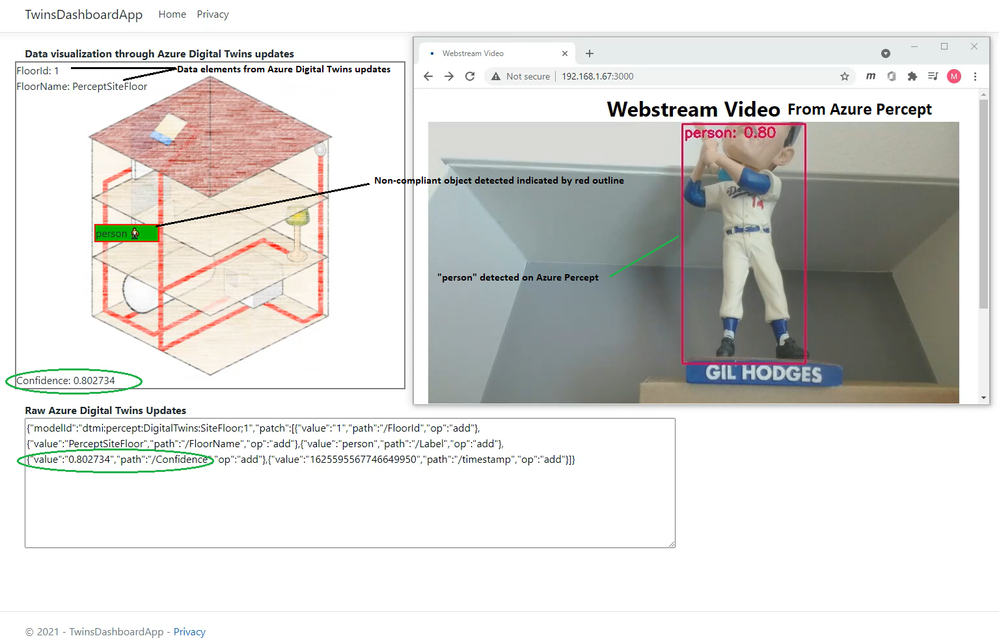
Task: Click the scrollbar down arrow in browser
Action: (x=984, y=398)
